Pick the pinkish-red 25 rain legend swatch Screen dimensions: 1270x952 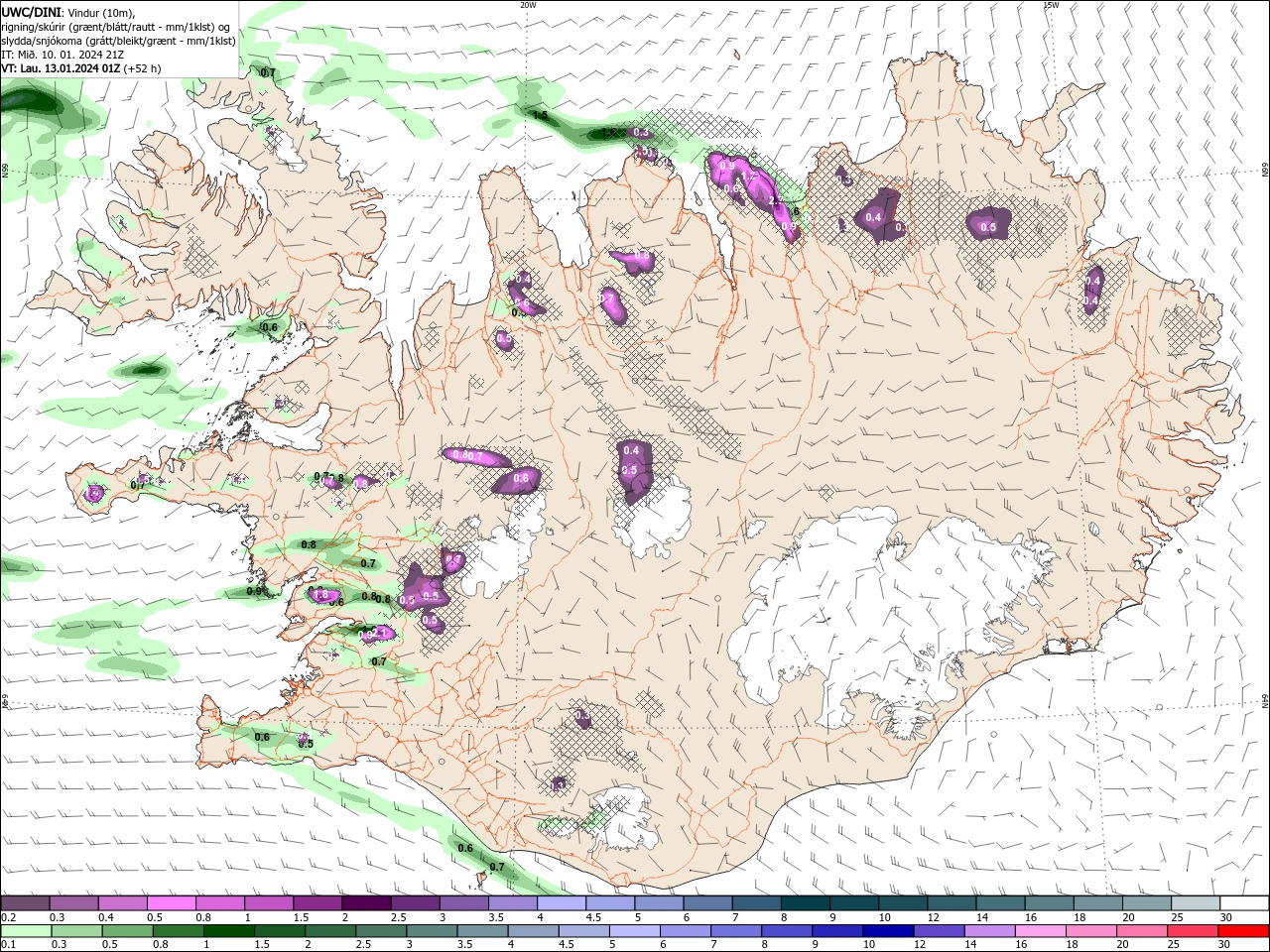tap(1192, 931)
